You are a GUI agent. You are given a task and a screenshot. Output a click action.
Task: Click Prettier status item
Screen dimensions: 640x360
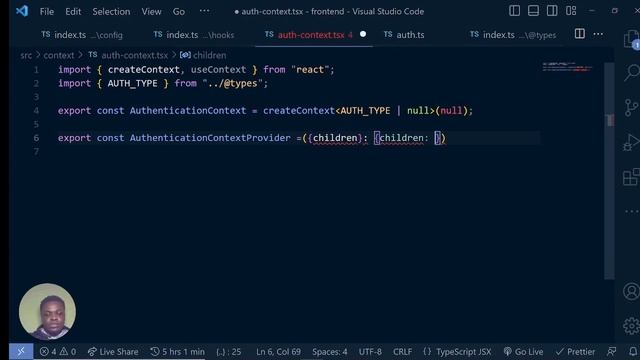click(x=576, y=352)
